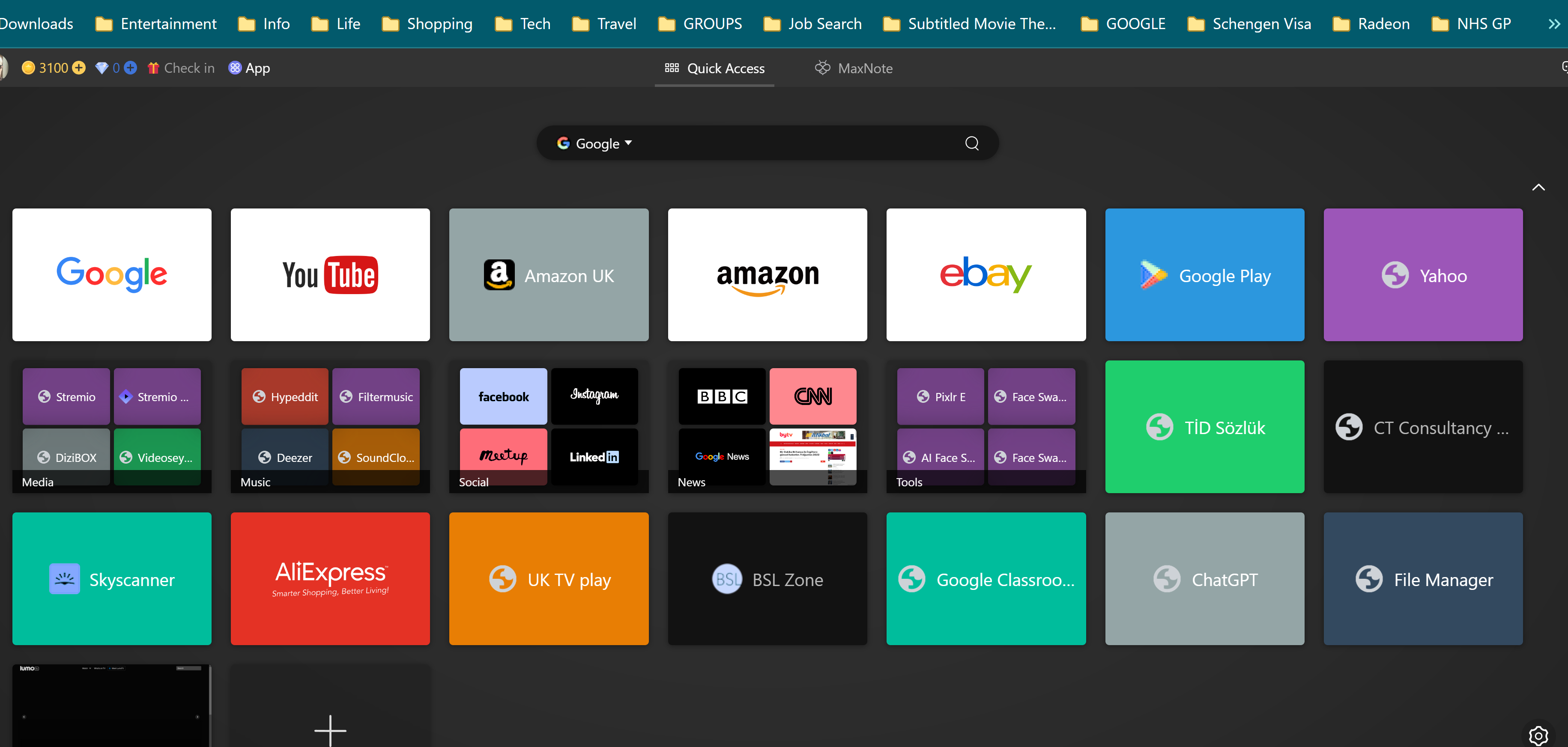Switch to the Quick Access tab

coord(714,68)
